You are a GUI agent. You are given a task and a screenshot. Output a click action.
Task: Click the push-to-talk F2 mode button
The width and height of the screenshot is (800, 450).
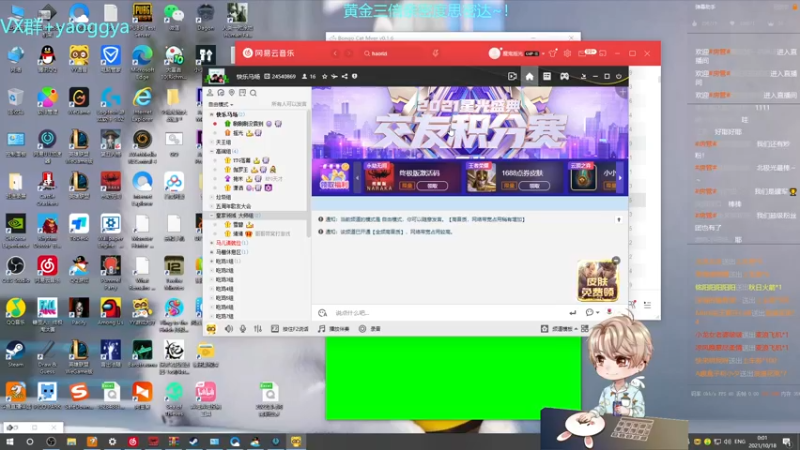point(289,329)
